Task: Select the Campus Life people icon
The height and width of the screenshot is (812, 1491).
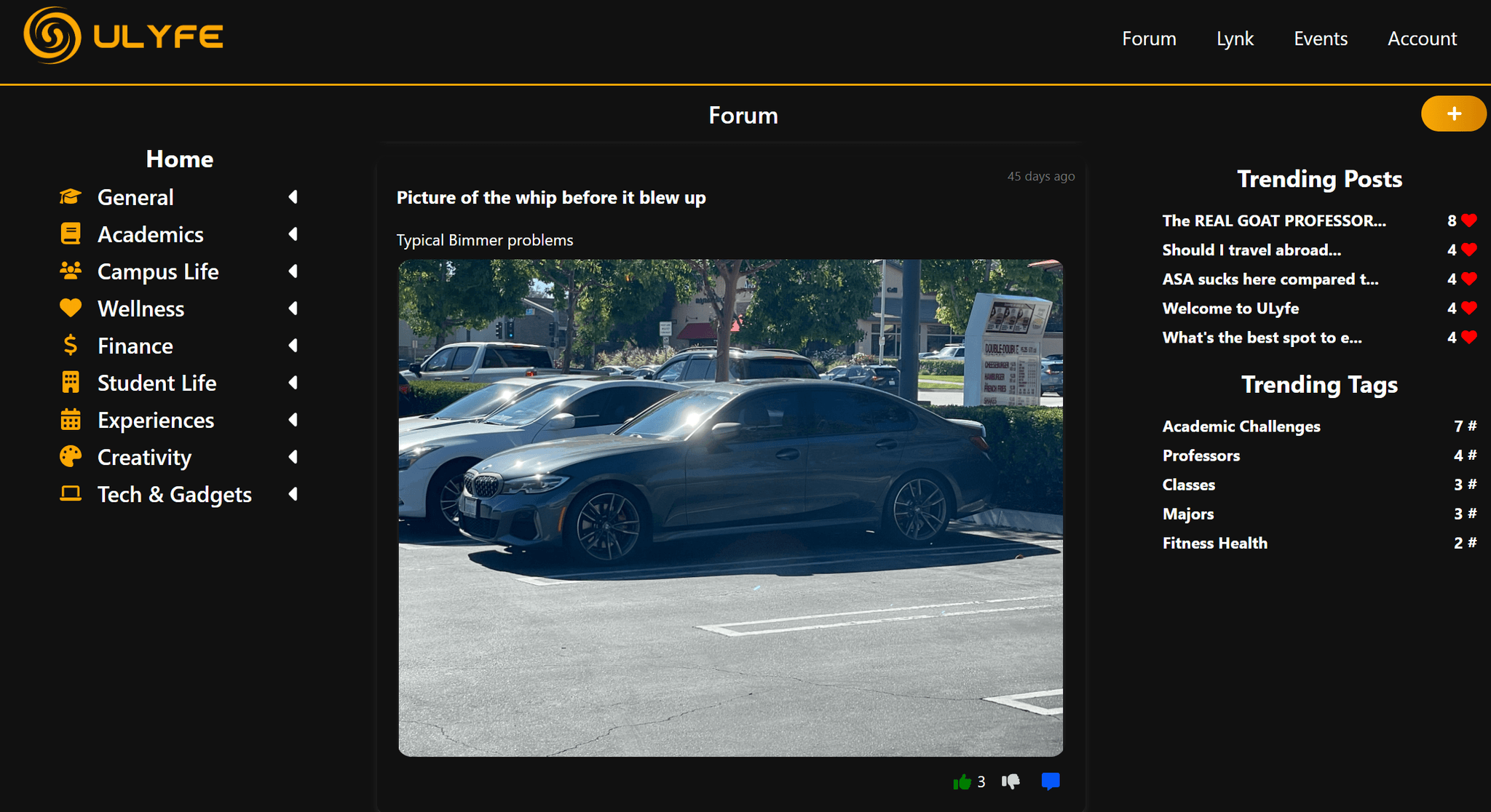Action: [x=71, y=271]
